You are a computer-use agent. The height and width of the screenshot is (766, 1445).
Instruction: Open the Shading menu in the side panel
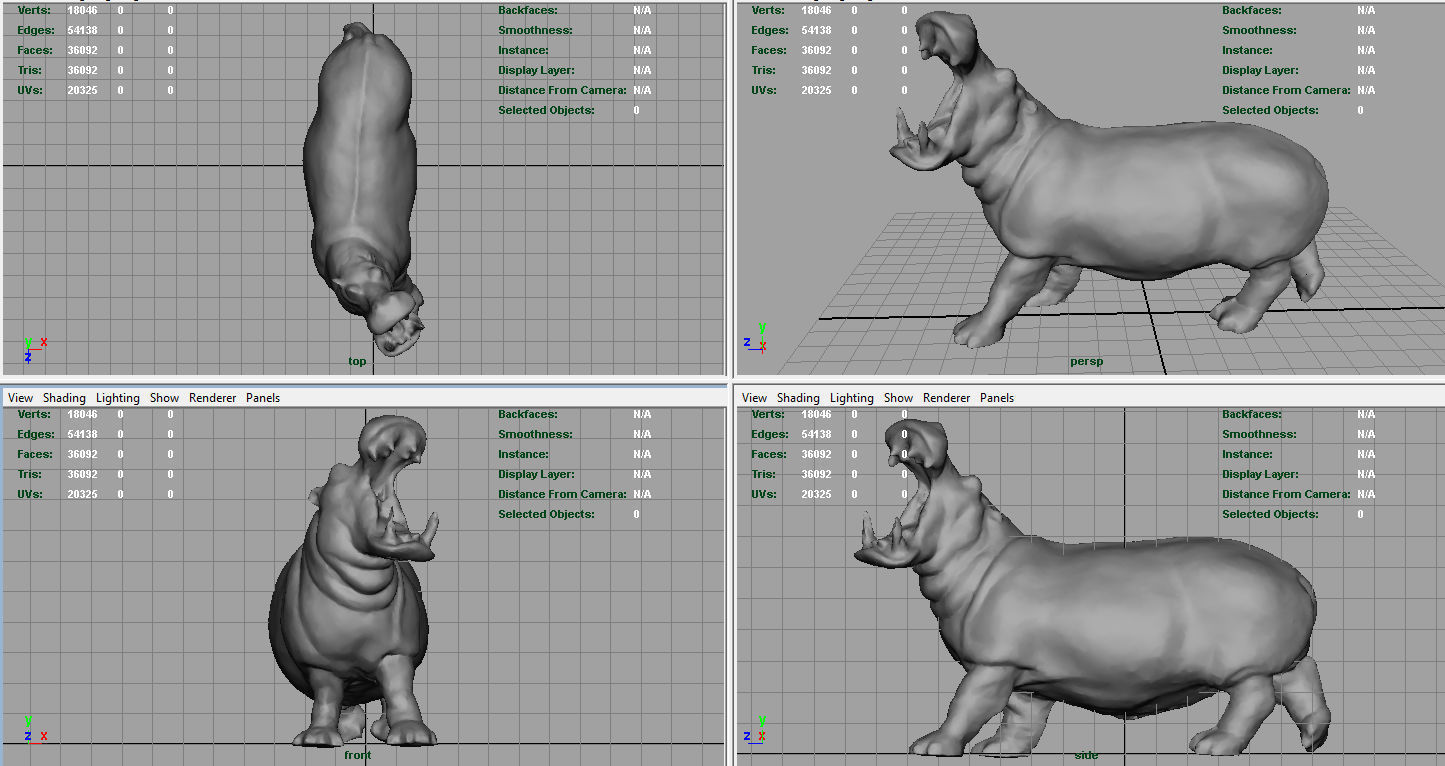tap(798, 398)
